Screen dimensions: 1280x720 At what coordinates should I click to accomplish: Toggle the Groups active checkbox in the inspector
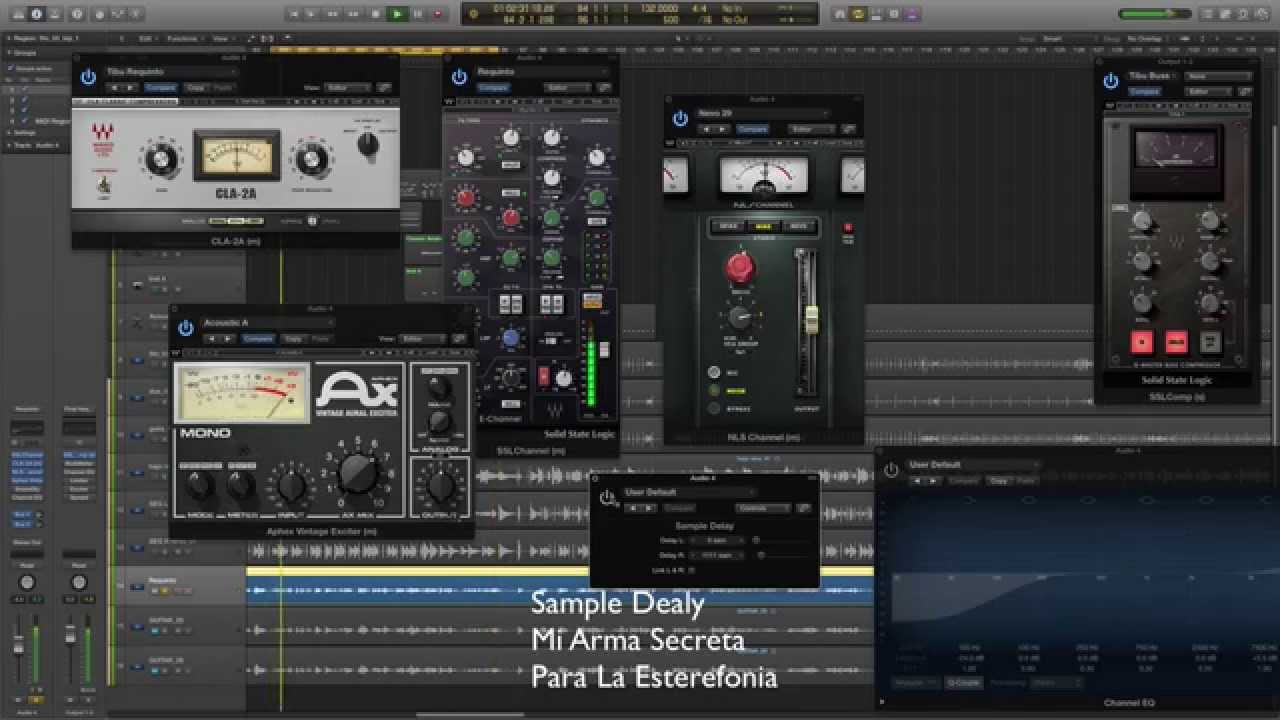point(11,68)
